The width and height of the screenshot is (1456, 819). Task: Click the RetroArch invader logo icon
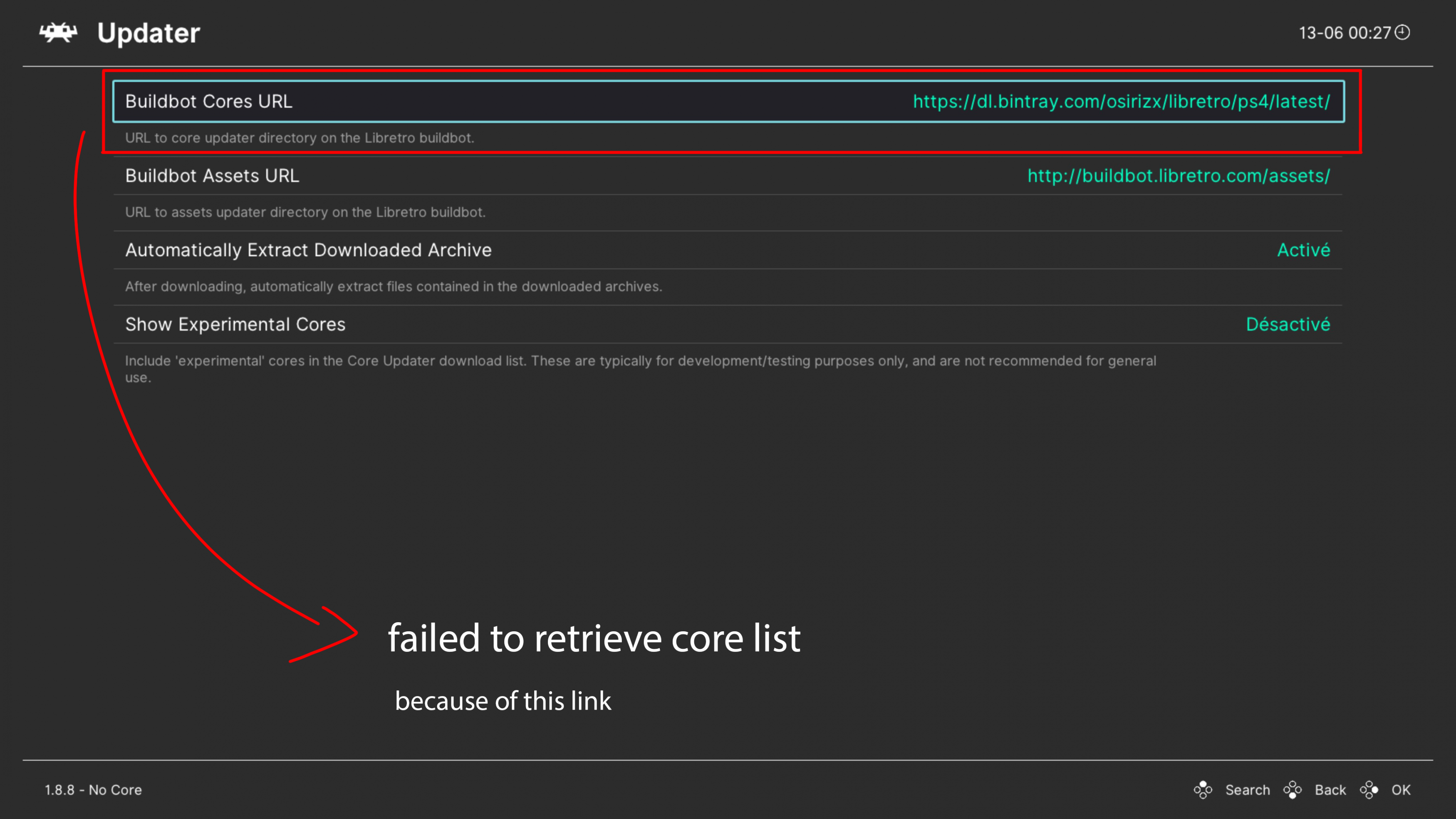tap(58, 32)
